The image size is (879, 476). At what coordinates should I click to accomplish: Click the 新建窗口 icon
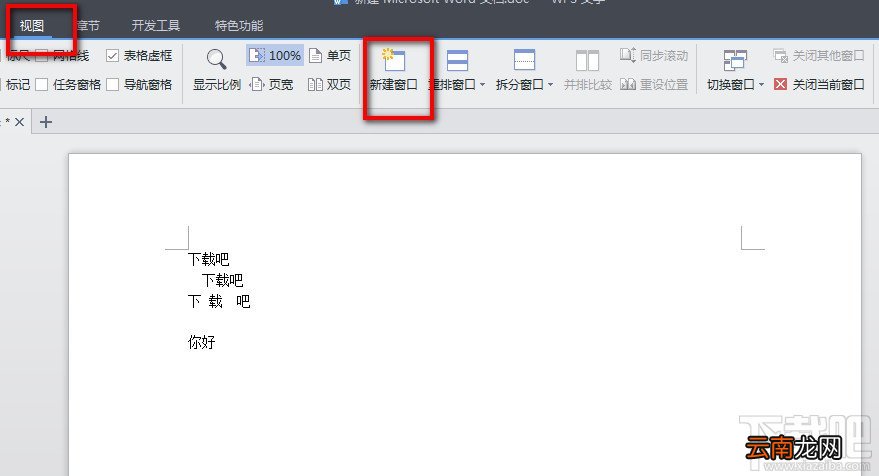[x=394, y=60]
